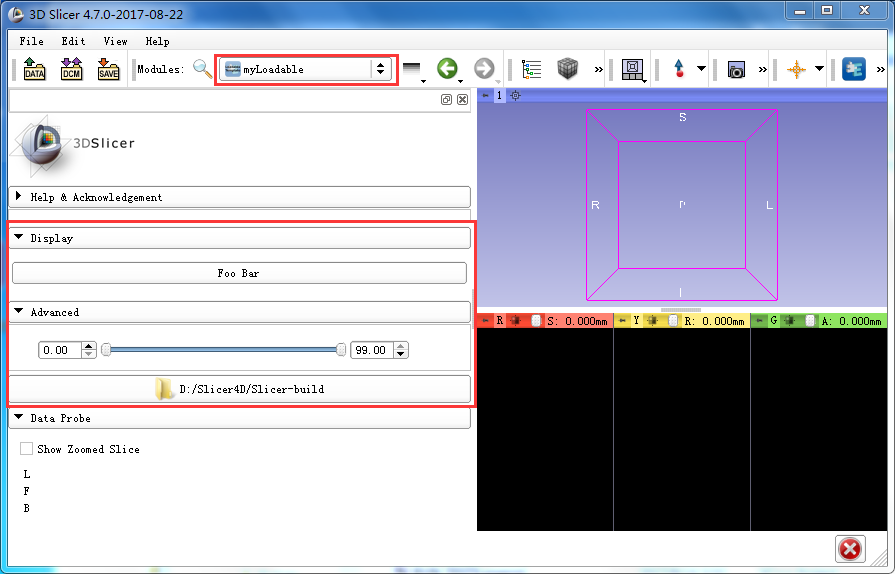Click the yellow slice Y label
Image resolution: width=895 pixels, height=574 pixels.
coord(636,321)
